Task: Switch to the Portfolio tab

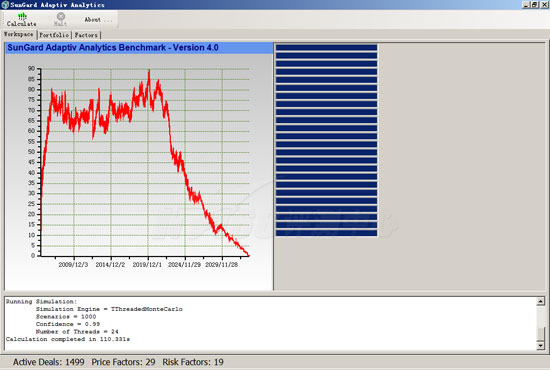Action: 54,35
